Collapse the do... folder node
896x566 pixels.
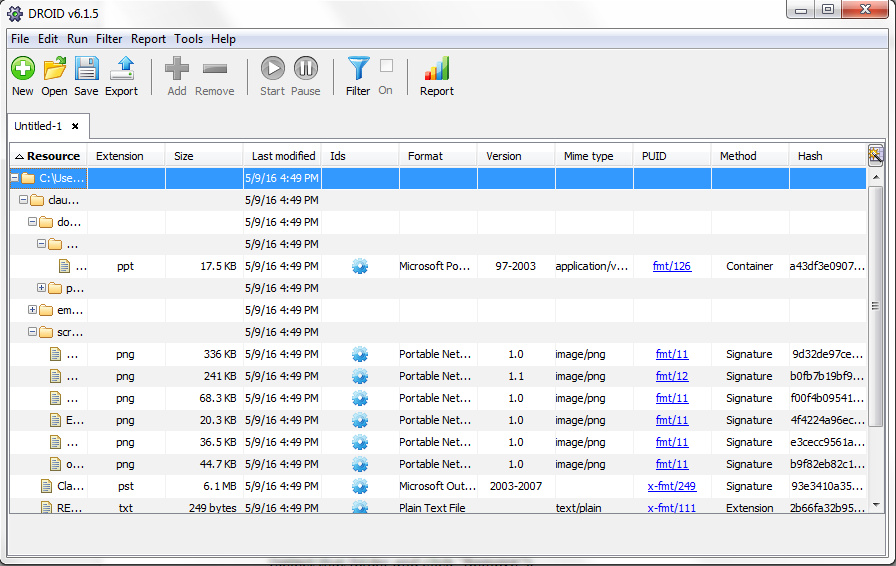pos(33,221)
